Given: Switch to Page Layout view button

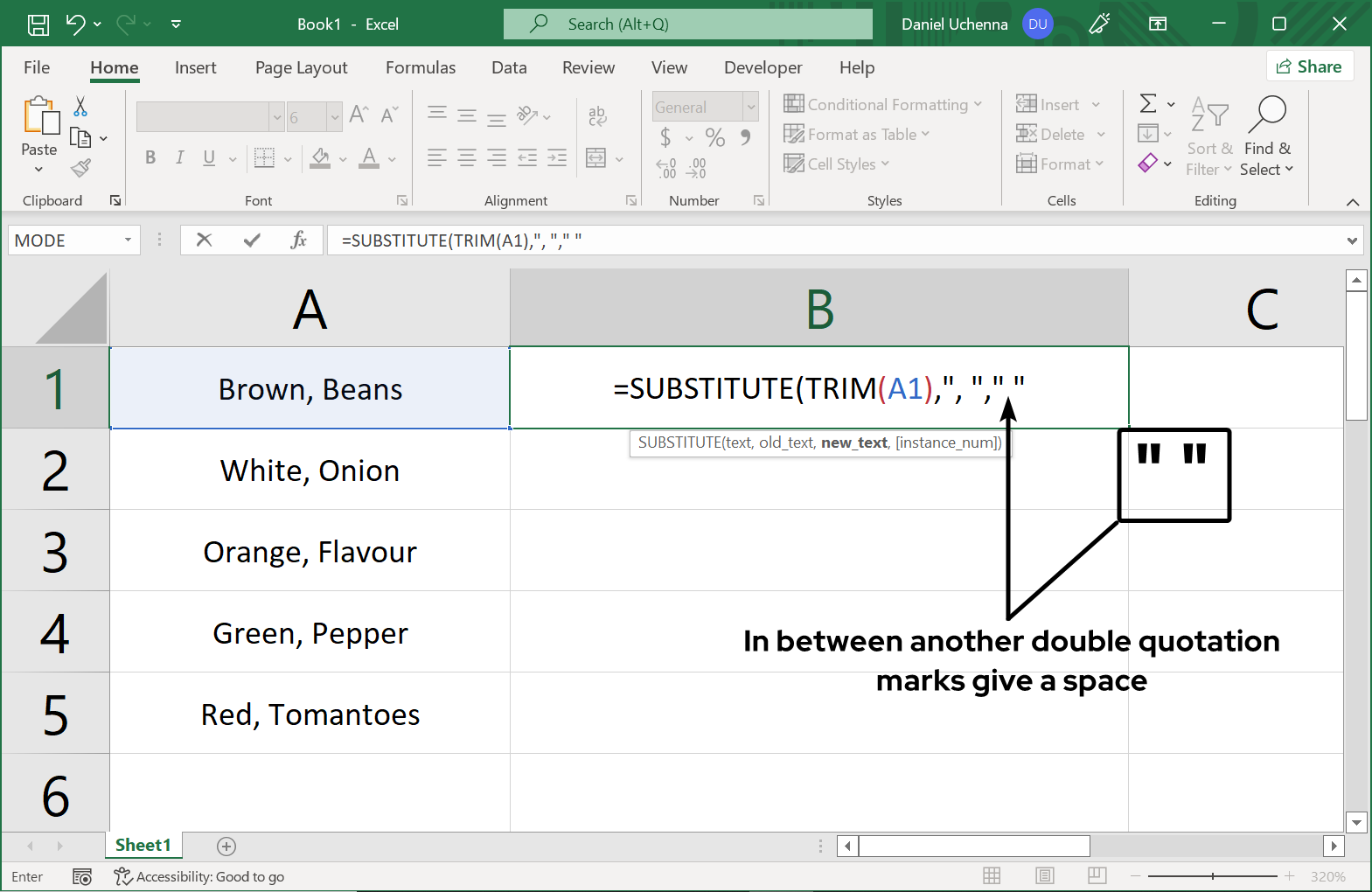Looking at the screenshot, I should (x=1044, y=876).
